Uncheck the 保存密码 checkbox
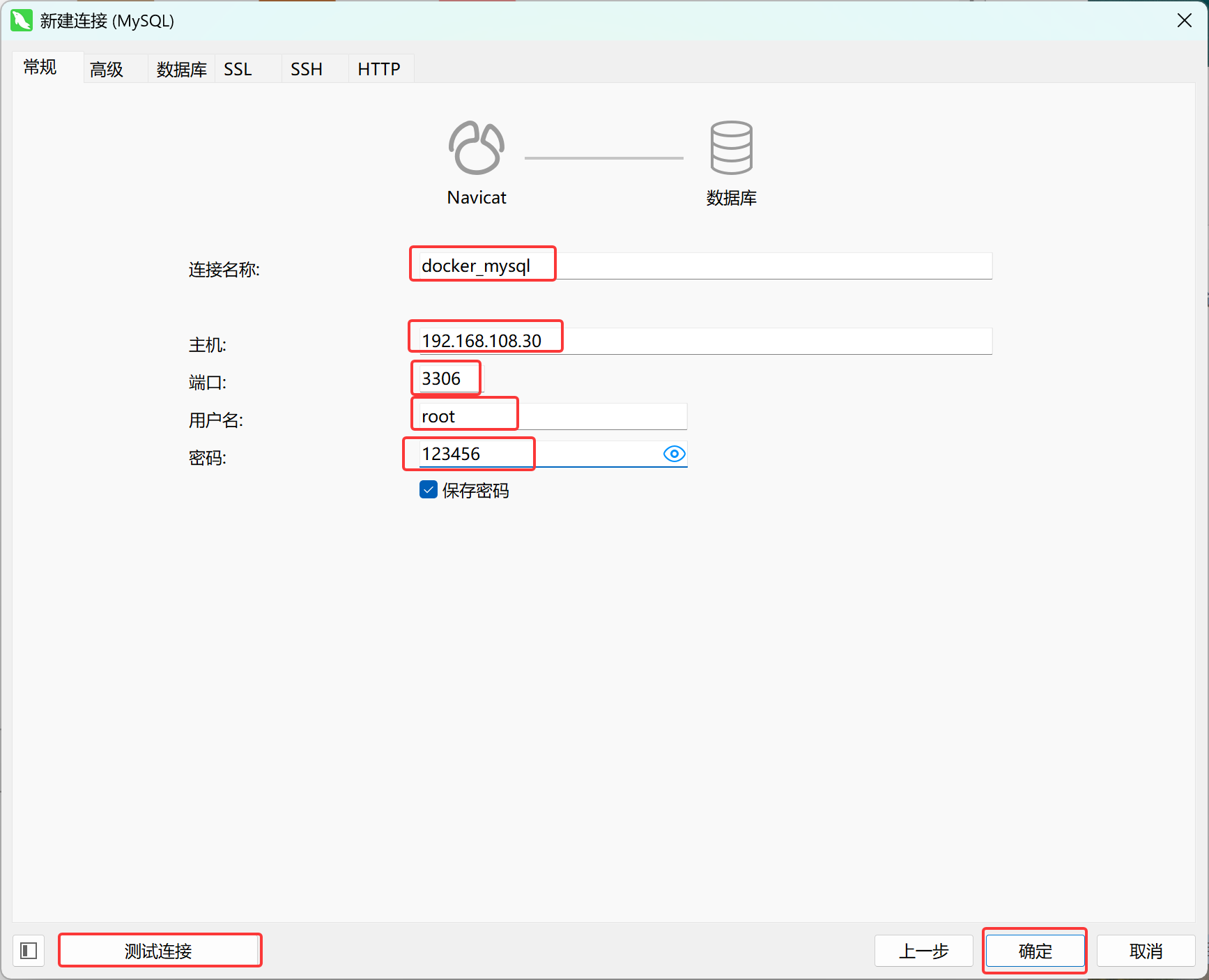 (x=429, y=490)
